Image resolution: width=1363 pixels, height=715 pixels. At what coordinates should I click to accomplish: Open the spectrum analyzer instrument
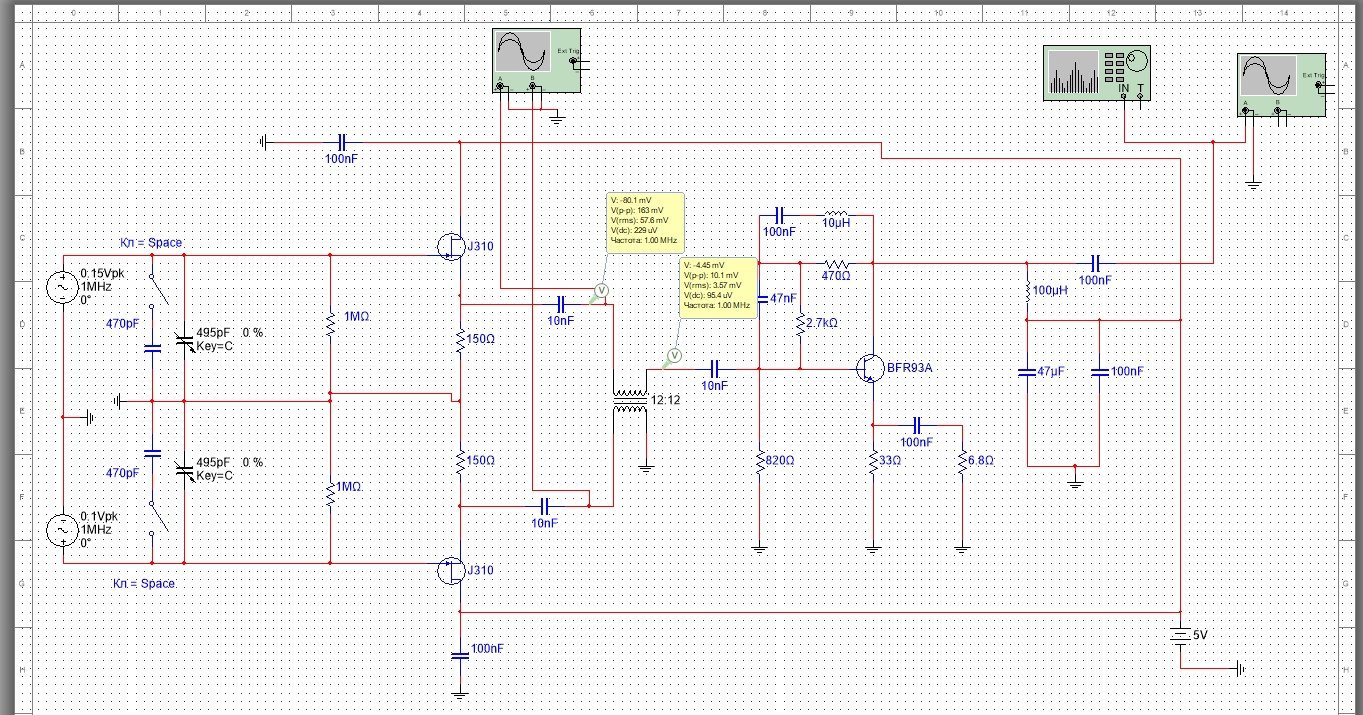[x=1097, y=72]
